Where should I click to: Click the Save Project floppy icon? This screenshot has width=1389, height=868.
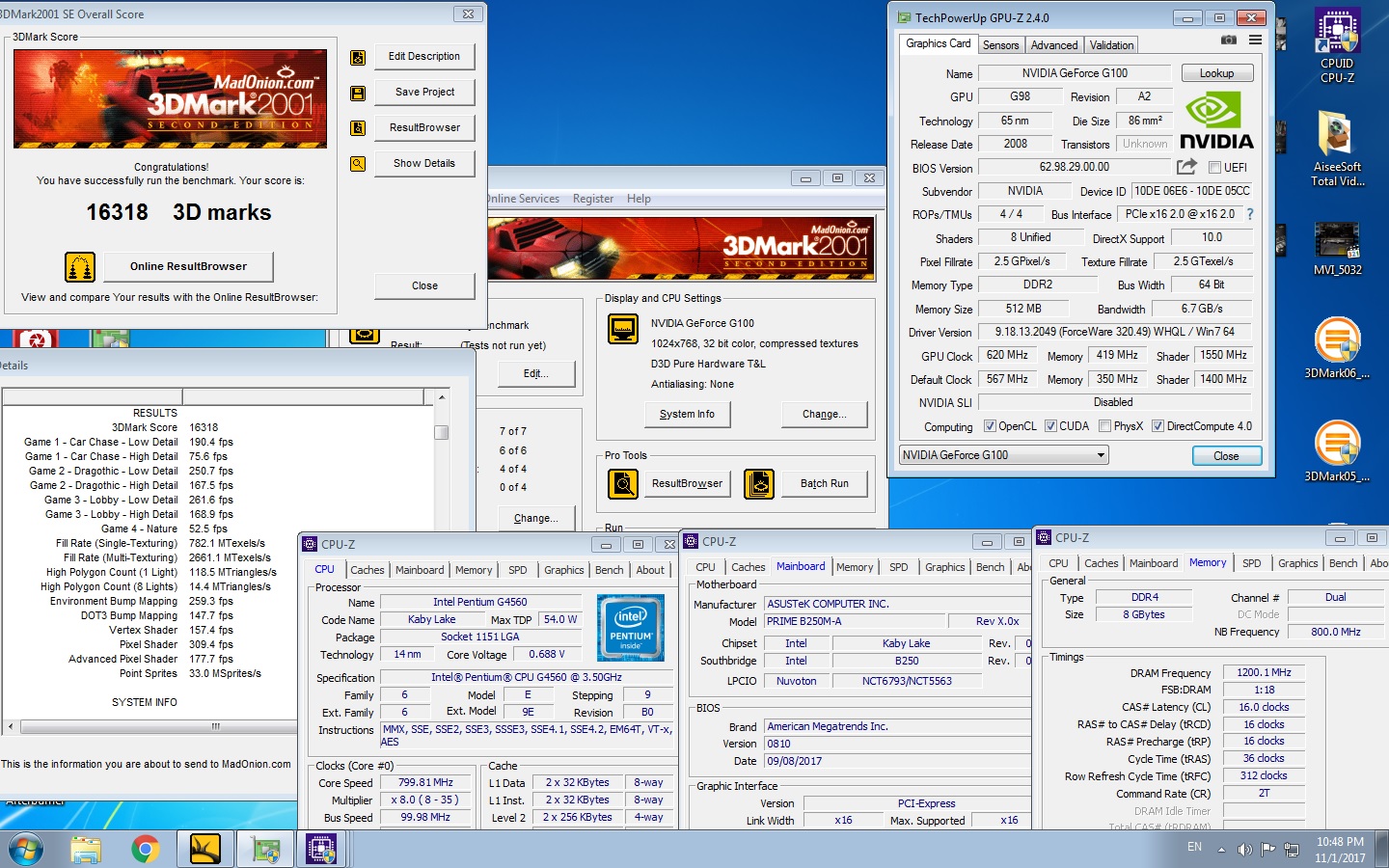(358, 93)
